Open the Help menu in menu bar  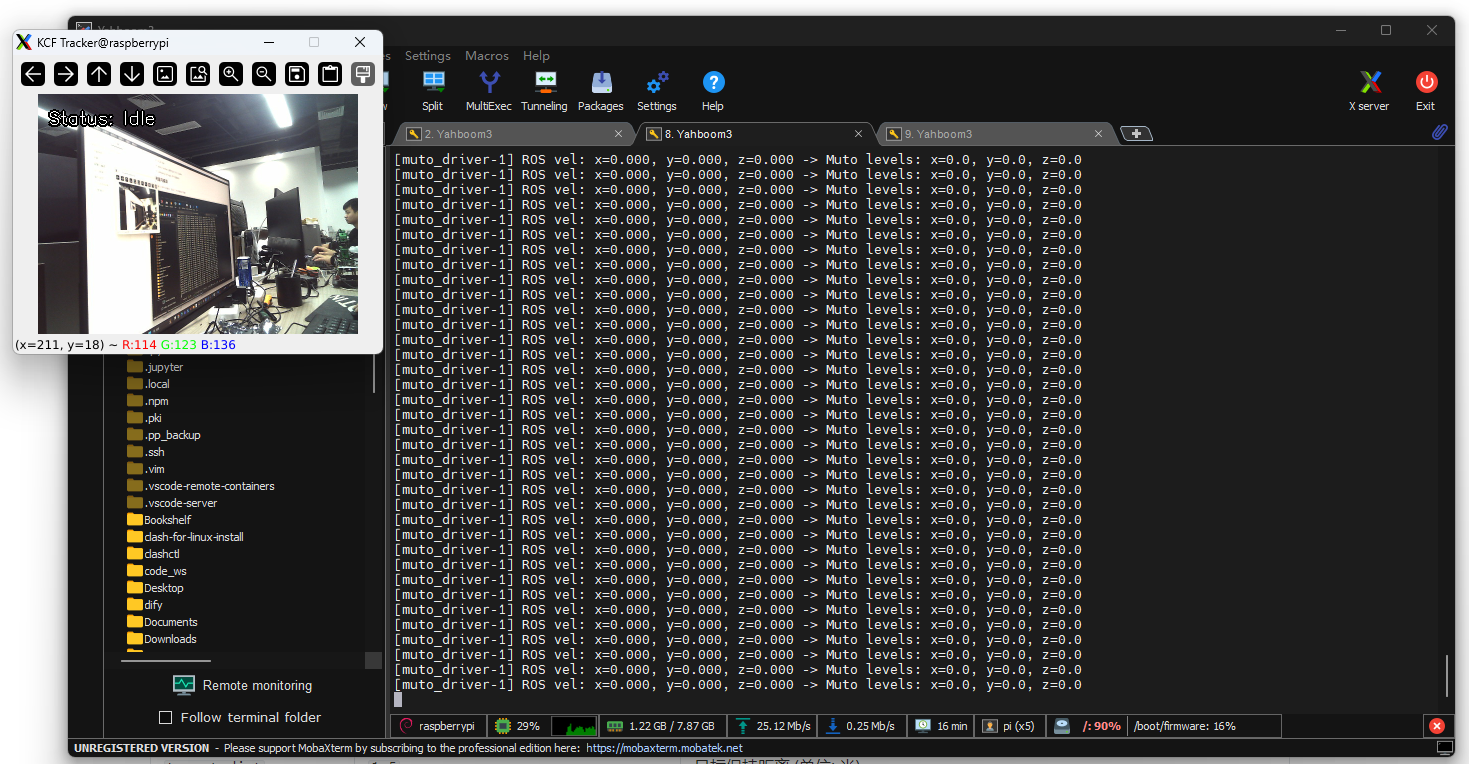[x=536, y=56]
